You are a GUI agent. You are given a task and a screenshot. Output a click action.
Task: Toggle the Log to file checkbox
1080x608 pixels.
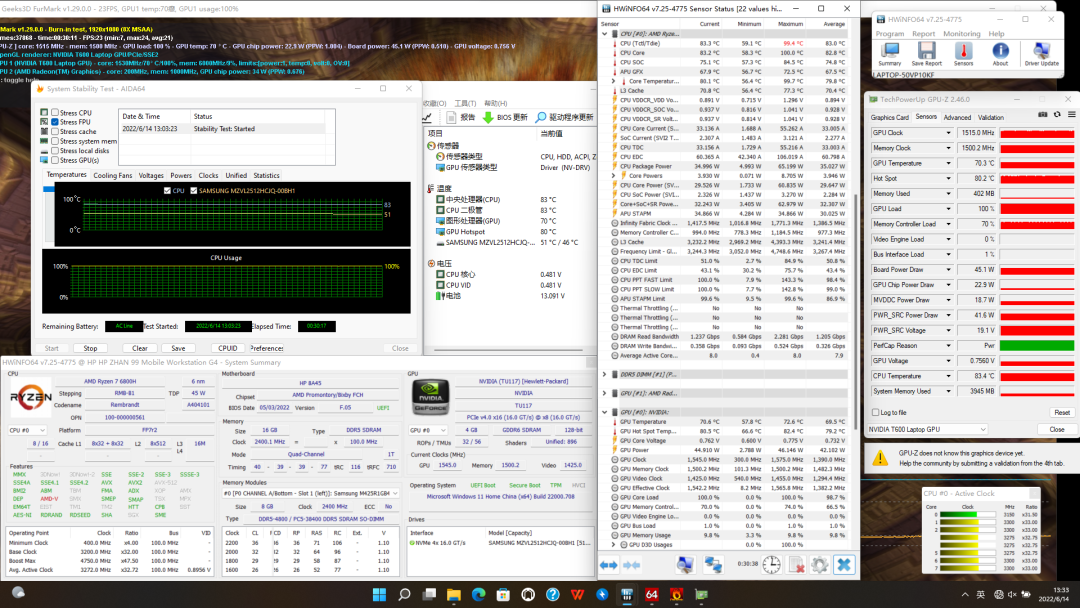point(876,412)
